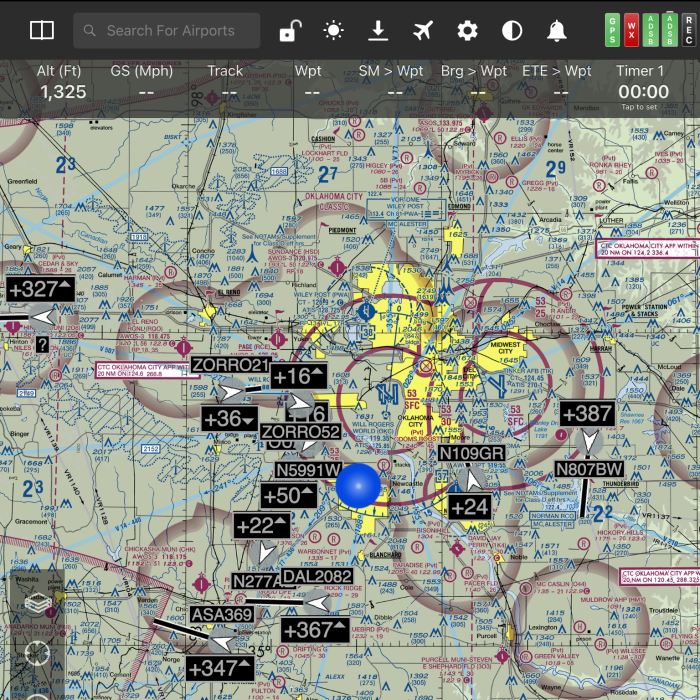Select the ZORRO52 traffic label

pyautogui.click(x=300, y=432)
